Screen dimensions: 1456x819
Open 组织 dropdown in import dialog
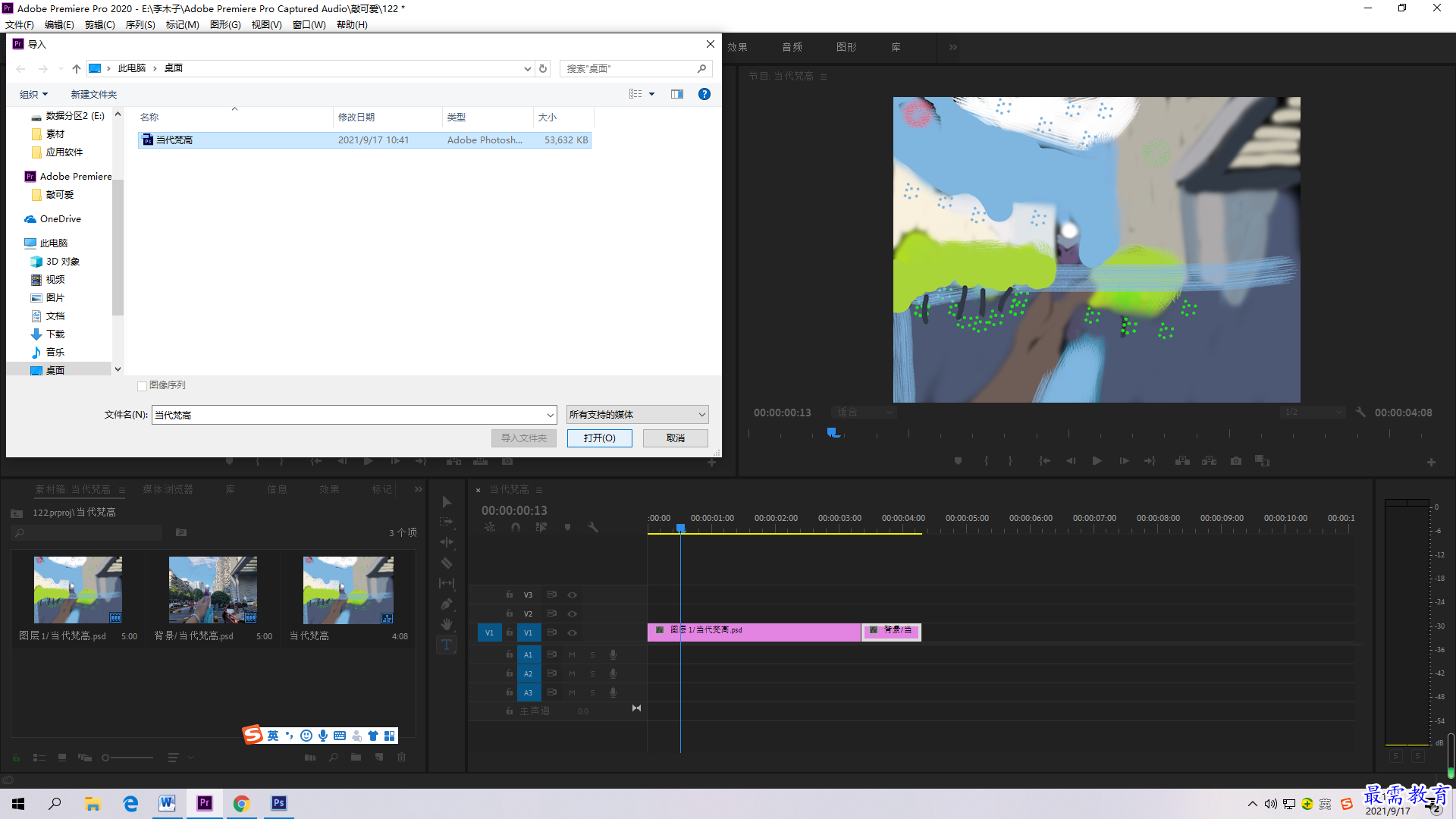33,94
